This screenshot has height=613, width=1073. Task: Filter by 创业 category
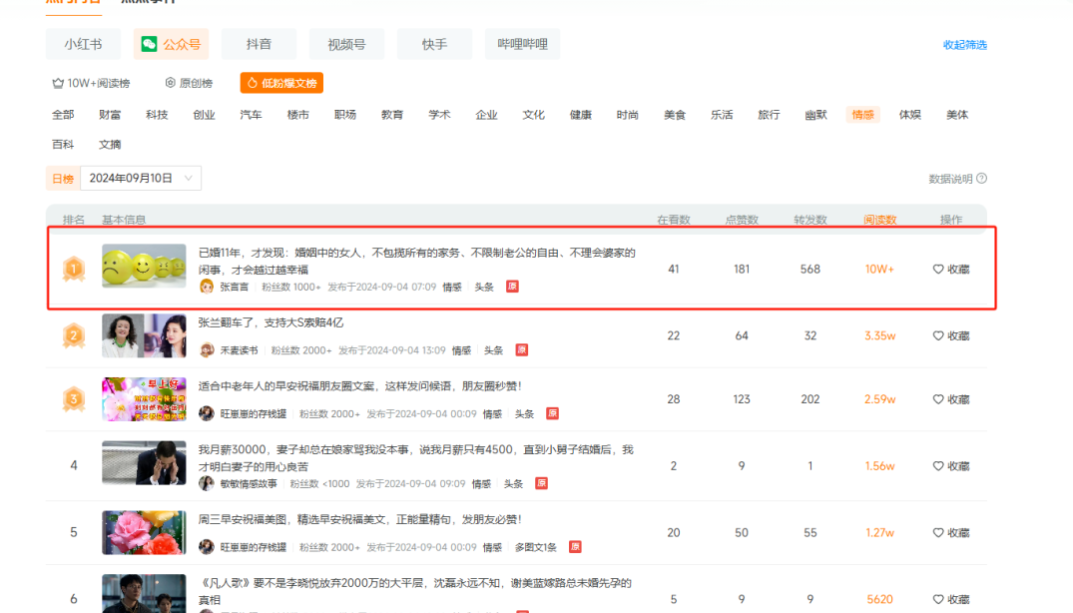pos(204,115)
